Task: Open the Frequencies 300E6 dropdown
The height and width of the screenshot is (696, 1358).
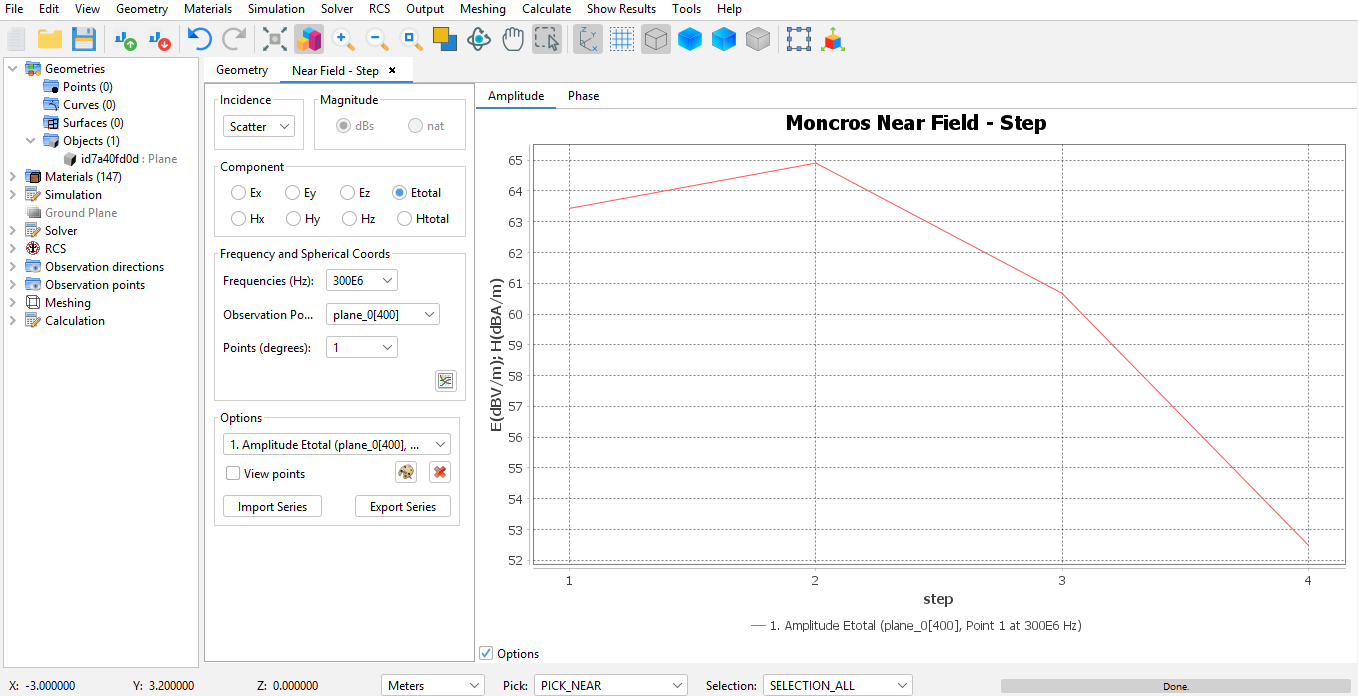Action: (x=361, y=281)
